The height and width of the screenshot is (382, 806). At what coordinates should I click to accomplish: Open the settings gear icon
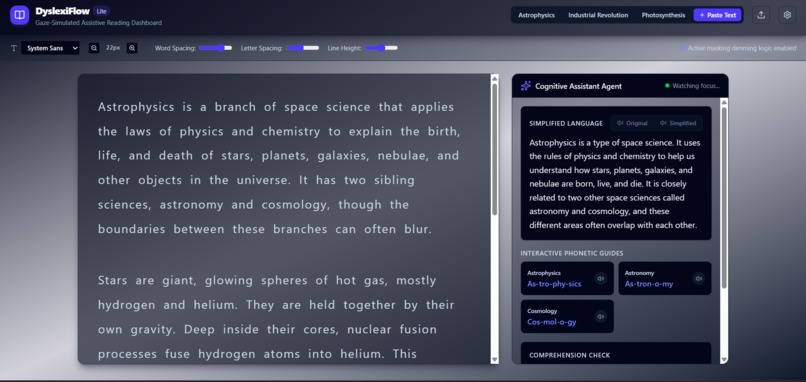[x=787, y=15]
